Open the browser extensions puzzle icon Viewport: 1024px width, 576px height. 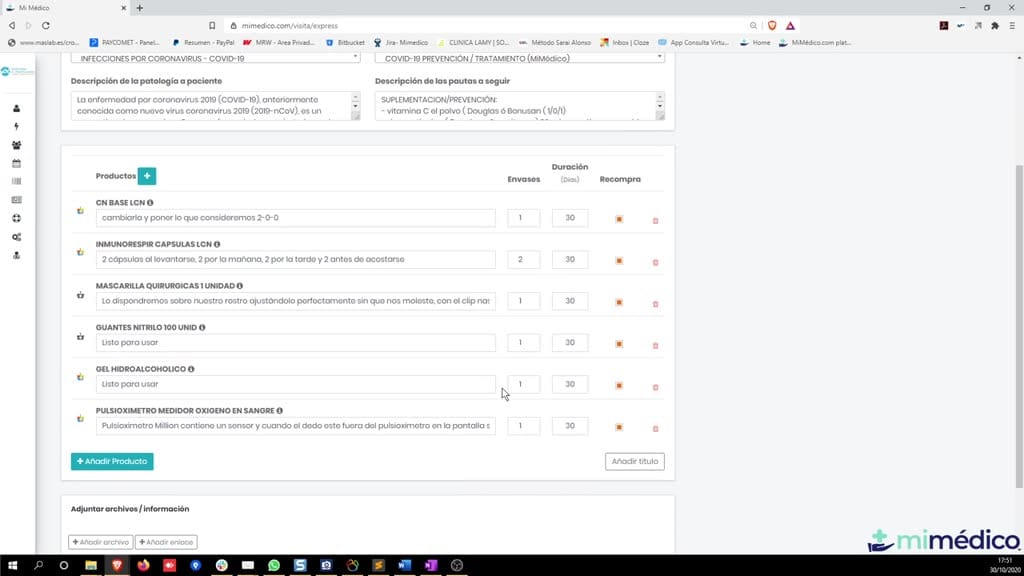pyautogui.click(x=995, y=25)
